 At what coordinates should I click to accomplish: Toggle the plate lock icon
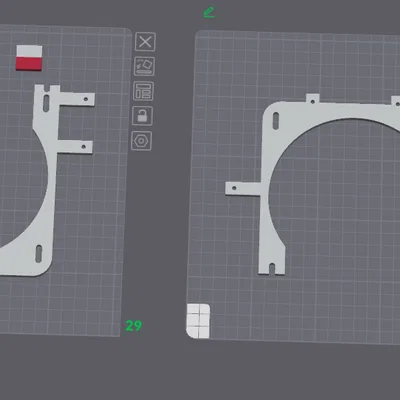142,116
